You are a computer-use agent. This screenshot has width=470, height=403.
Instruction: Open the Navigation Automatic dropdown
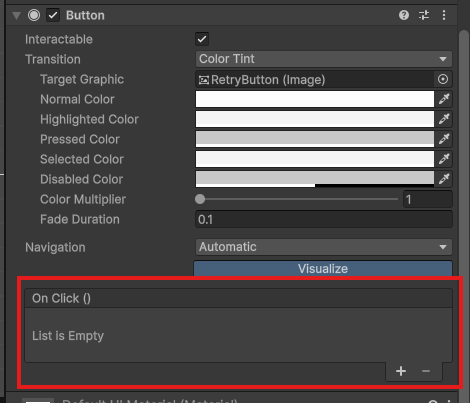[x=324, y=247]
